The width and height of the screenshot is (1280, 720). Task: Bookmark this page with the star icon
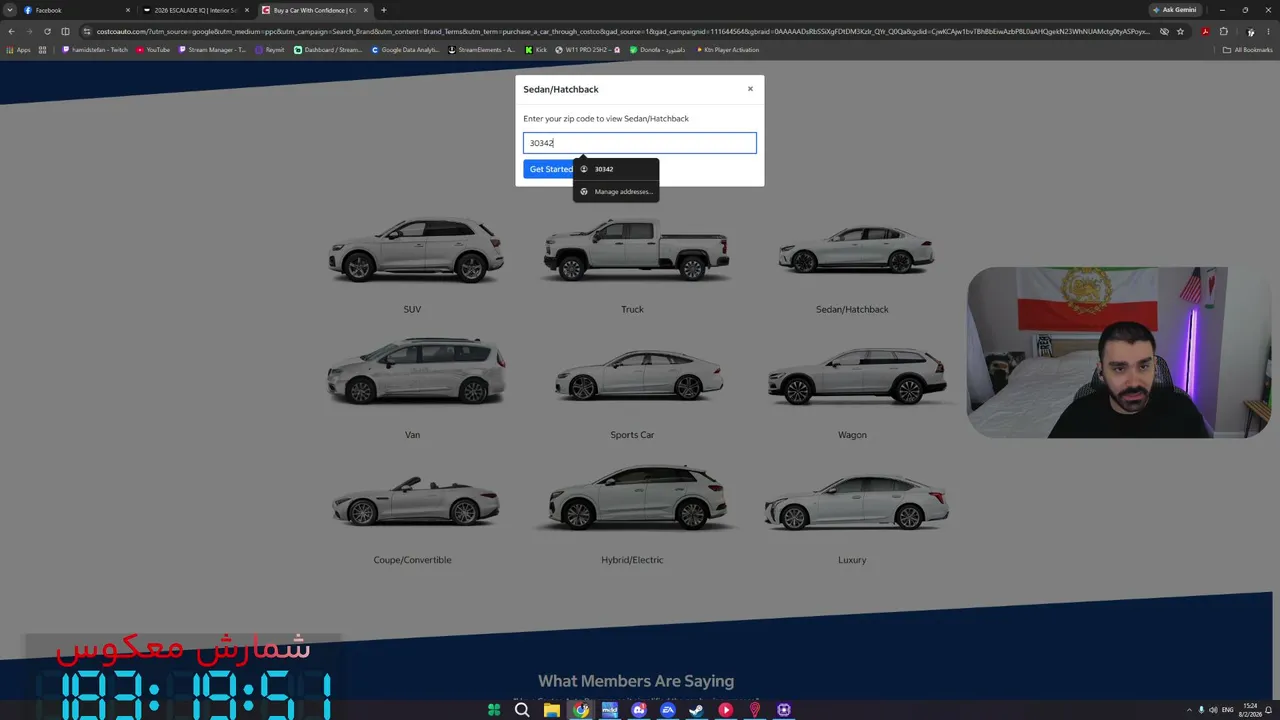(x=1181, y=31)
